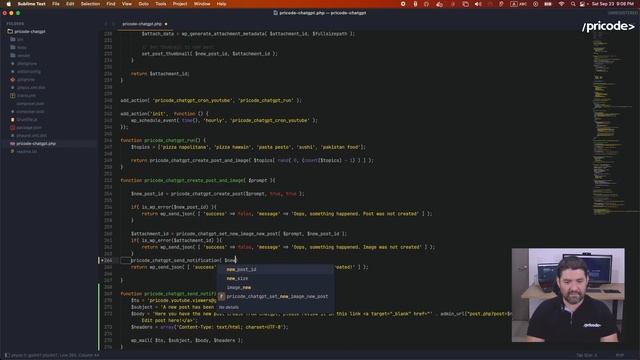The height and width of the screenshot is (360, 640).
Task: Click the PHP syntax selector in status bar
Action: point(620,356)
